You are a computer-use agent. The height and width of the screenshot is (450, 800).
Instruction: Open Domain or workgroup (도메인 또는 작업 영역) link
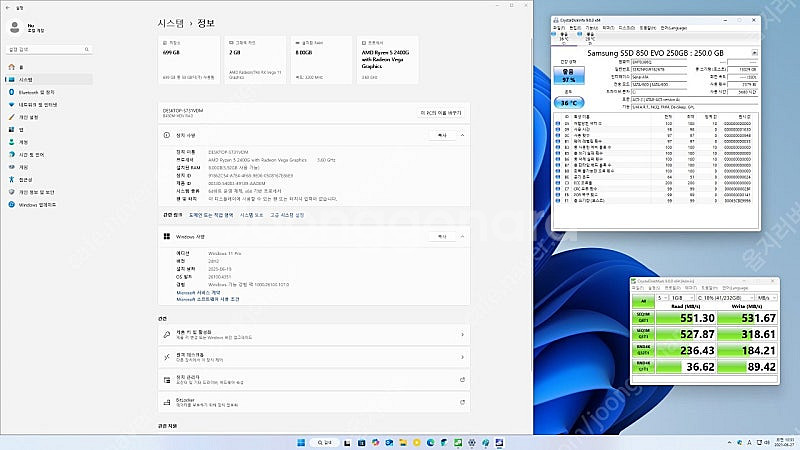point(211,215)
